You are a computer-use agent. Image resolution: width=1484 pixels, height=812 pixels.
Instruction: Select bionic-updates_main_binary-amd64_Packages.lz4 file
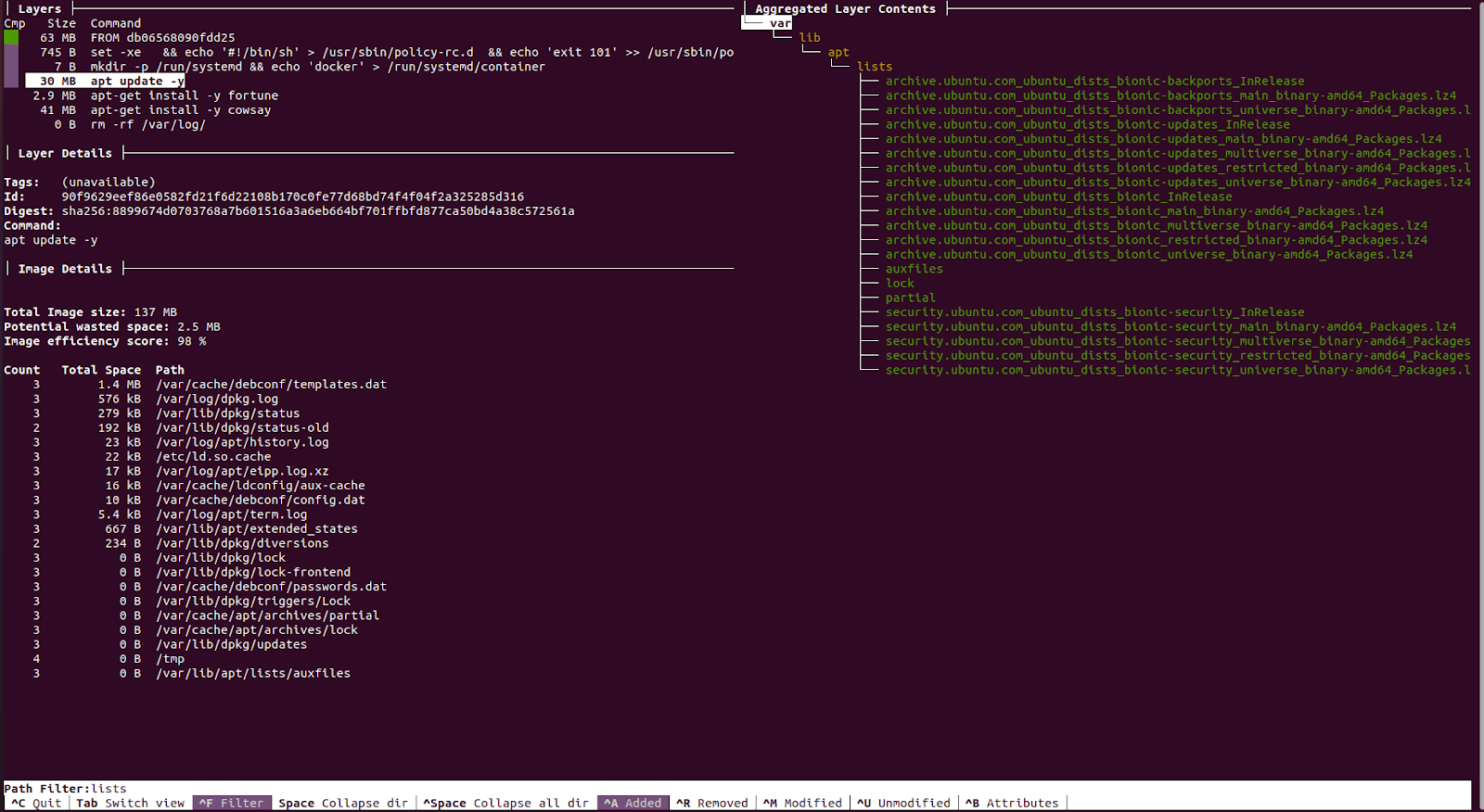1163,139
